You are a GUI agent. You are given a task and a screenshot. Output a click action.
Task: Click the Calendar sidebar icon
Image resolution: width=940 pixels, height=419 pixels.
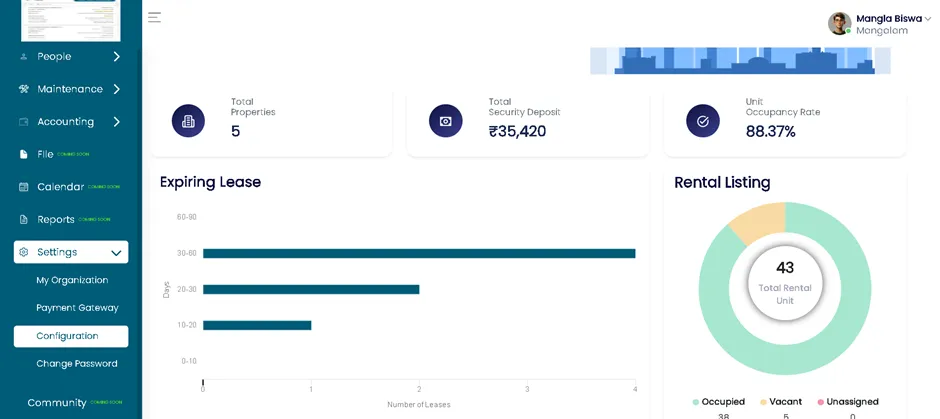(x=23, y=187)
